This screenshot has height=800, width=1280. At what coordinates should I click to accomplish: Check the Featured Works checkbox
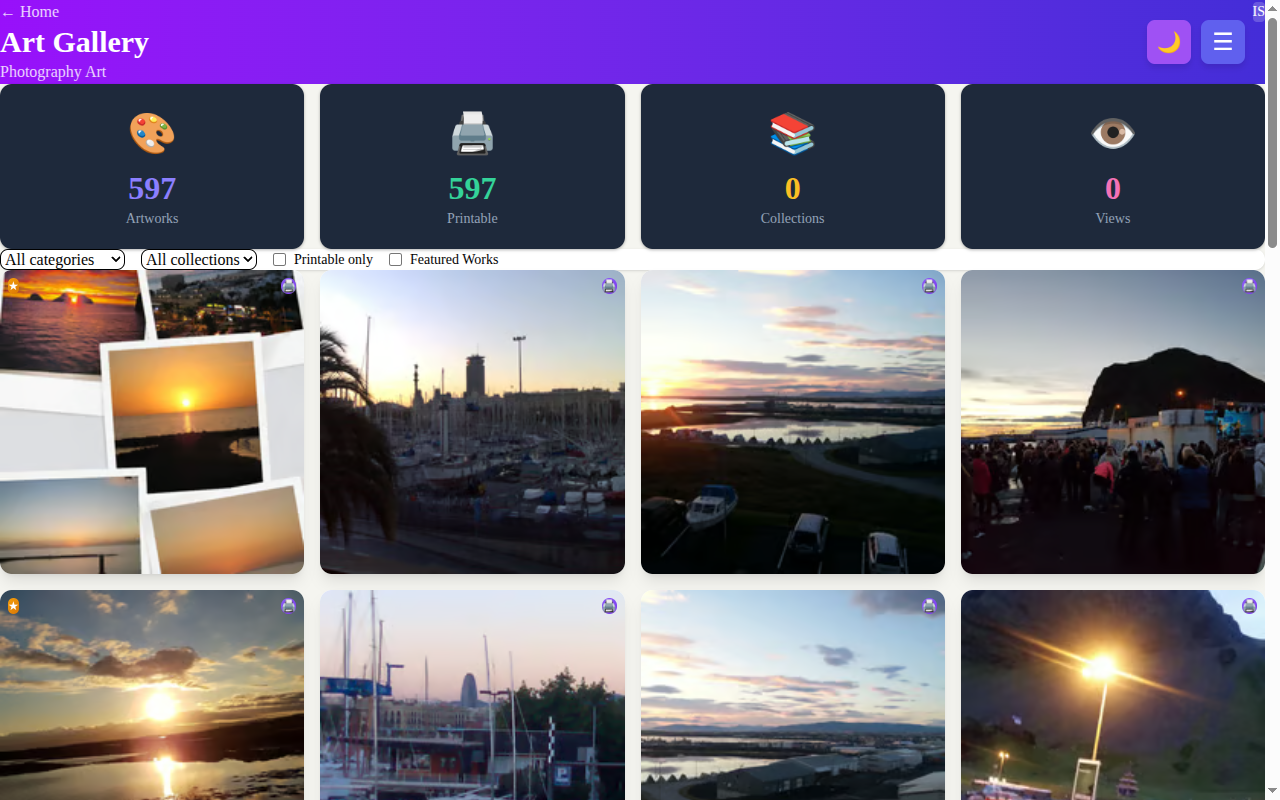(396, 260)
